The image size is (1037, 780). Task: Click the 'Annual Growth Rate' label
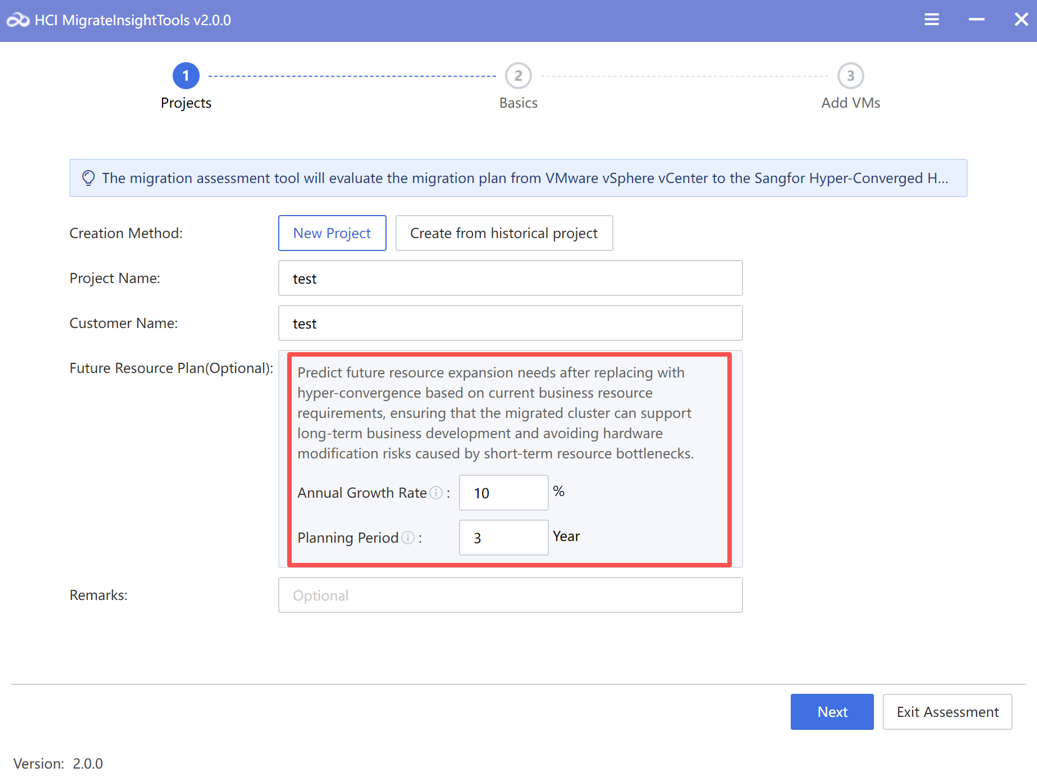[362, 492]
